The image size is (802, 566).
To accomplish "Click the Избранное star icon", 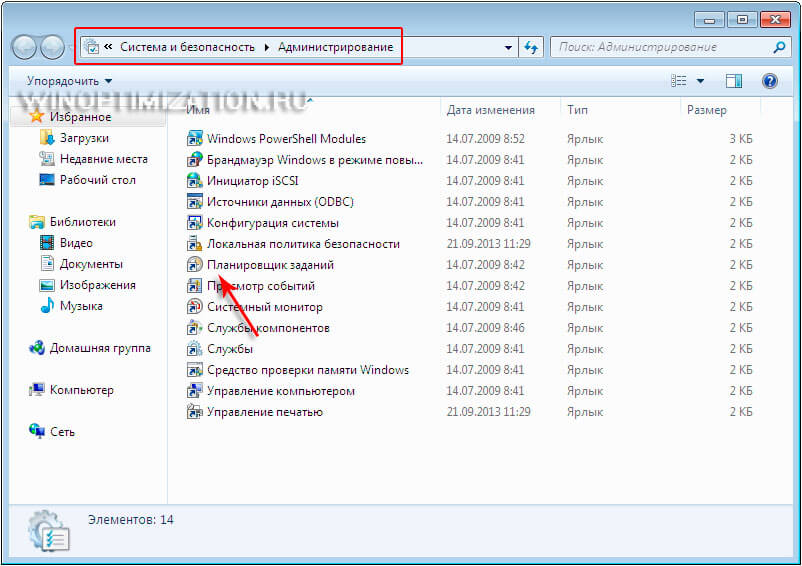I will [36, 116].
